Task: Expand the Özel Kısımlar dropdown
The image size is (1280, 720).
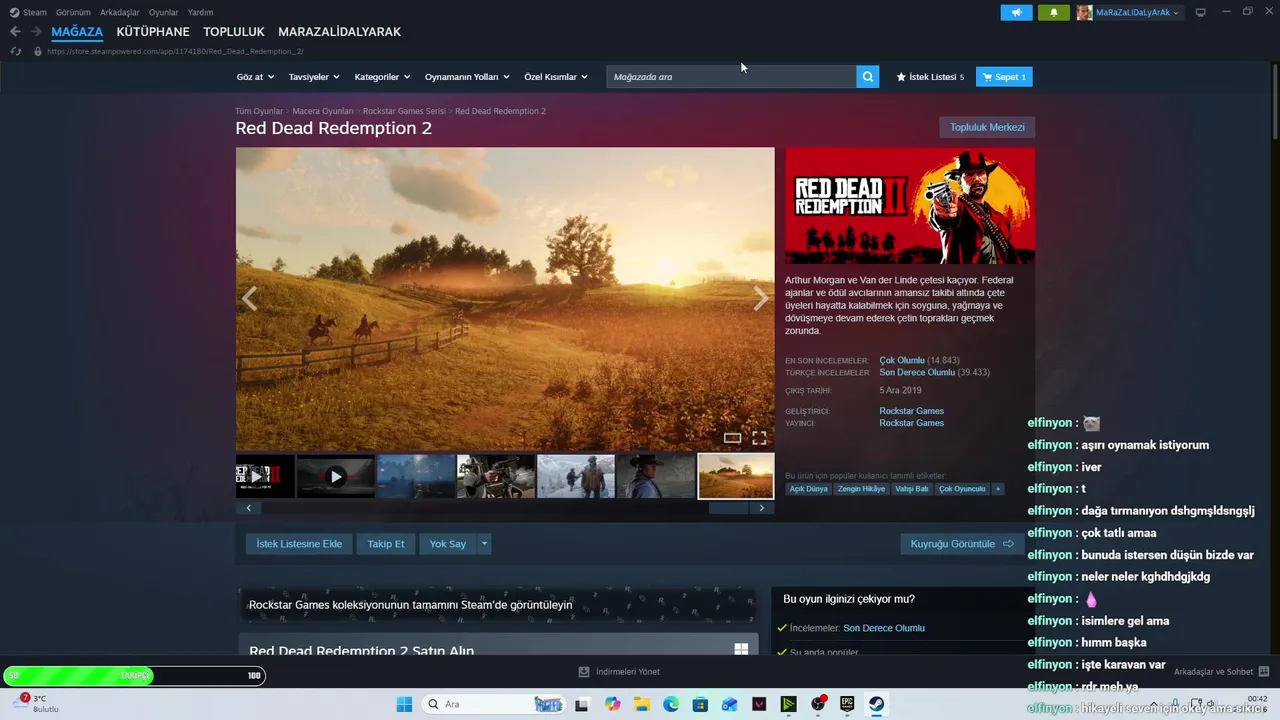Action: coord(556,77)
